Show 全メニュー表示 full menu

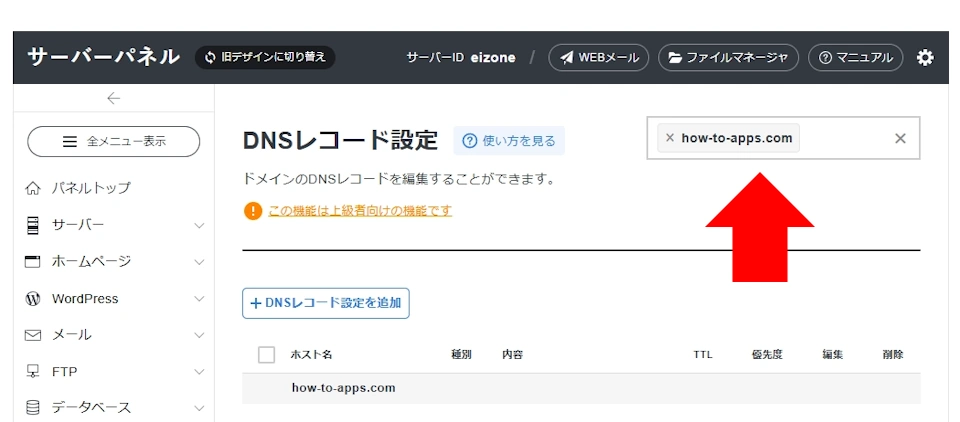pos(114,141)
